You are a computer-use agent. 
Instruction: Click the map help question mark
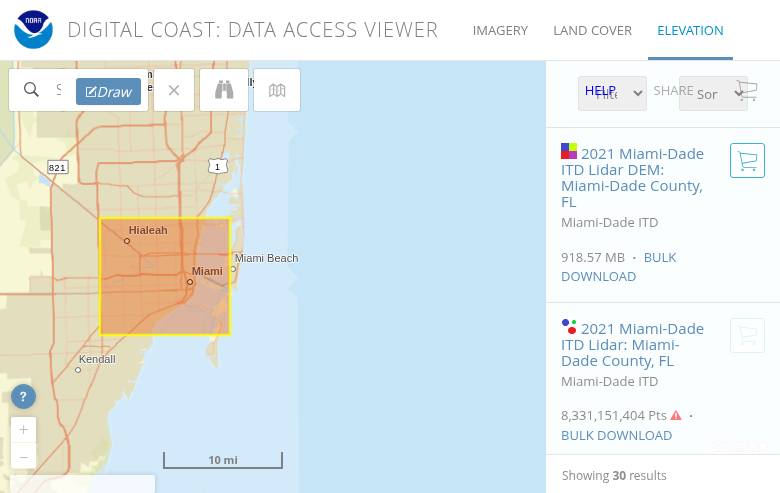click(23, 397)
